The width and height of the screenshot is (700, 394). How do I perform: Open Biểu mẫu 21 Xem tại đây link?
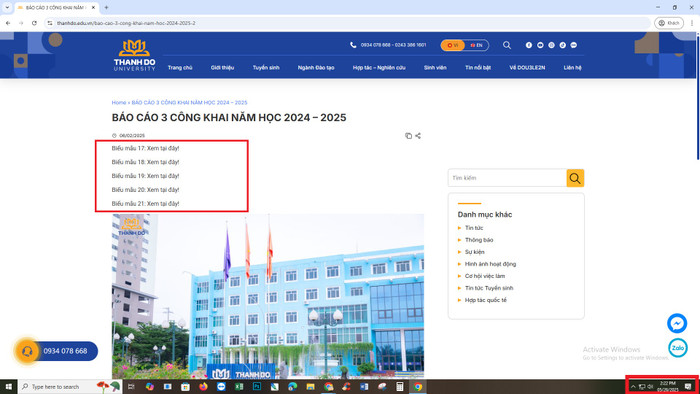click(145, 203)
